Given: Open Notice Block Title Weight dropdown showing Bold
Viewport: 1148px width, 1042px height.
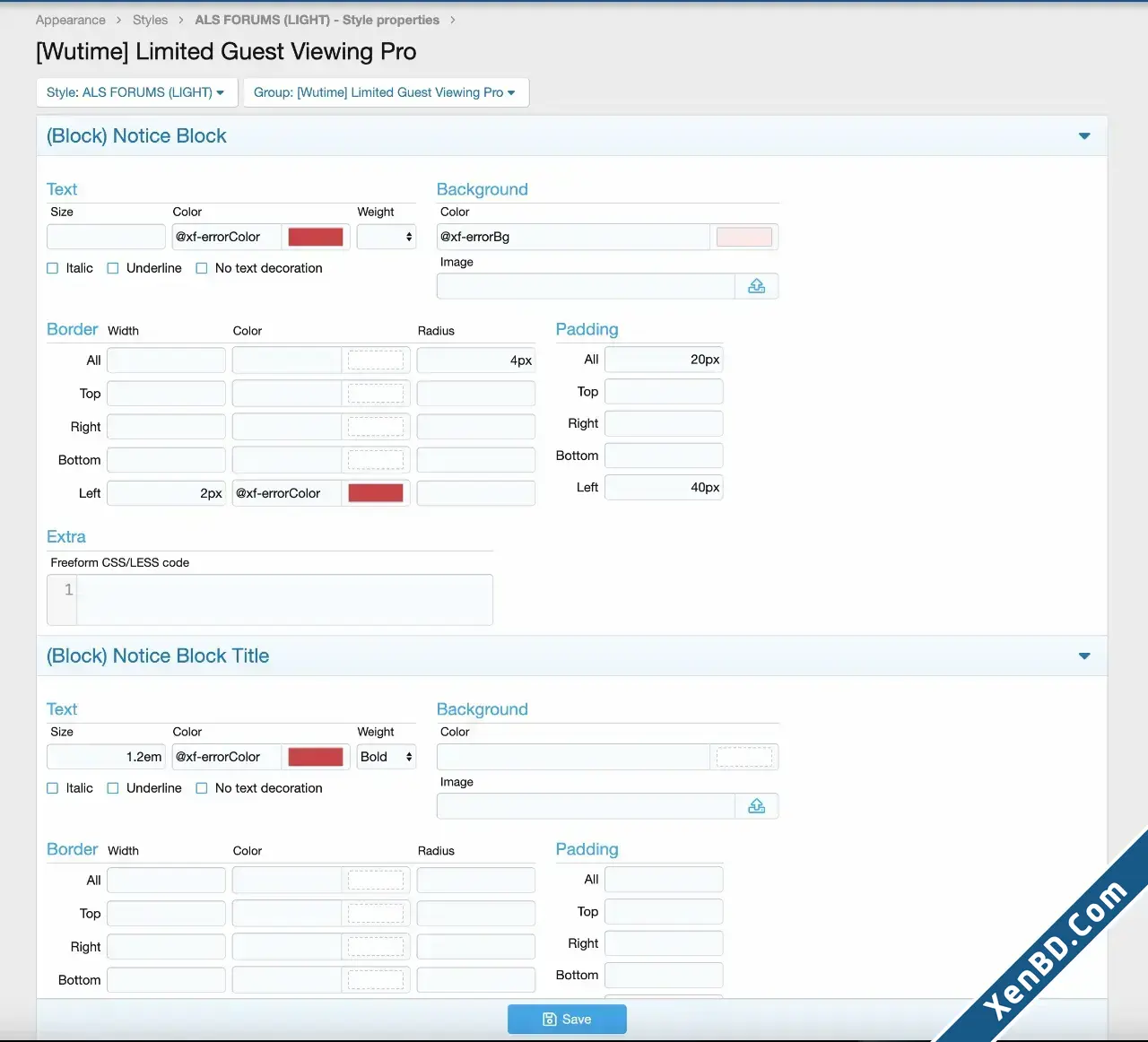Looking at the screenshot, I should coord(387,757).
